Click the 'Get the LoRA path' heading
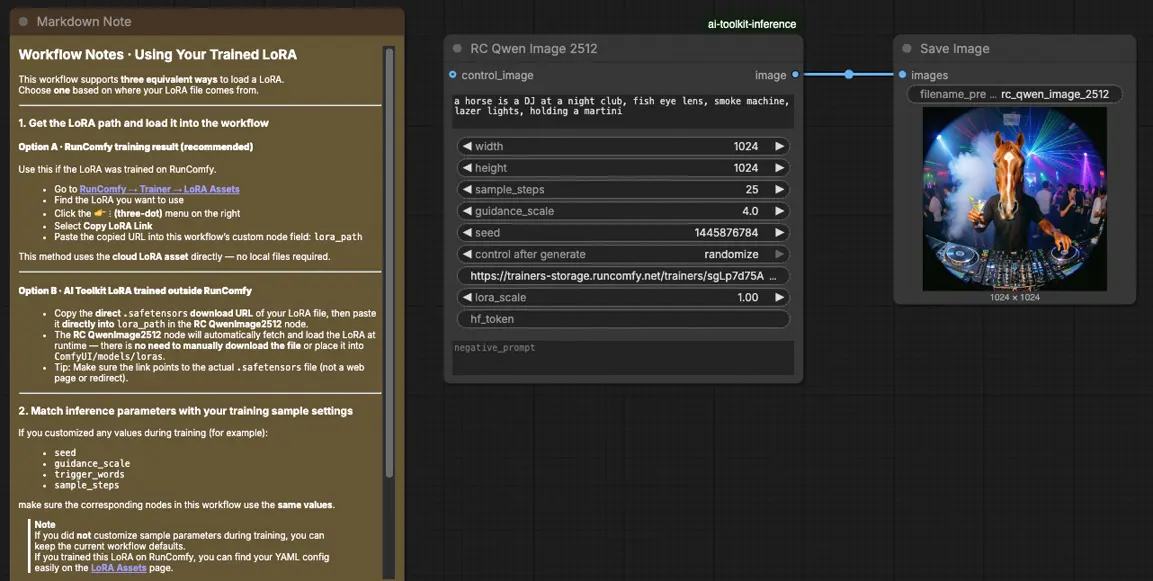 click(x=143, y=123)
